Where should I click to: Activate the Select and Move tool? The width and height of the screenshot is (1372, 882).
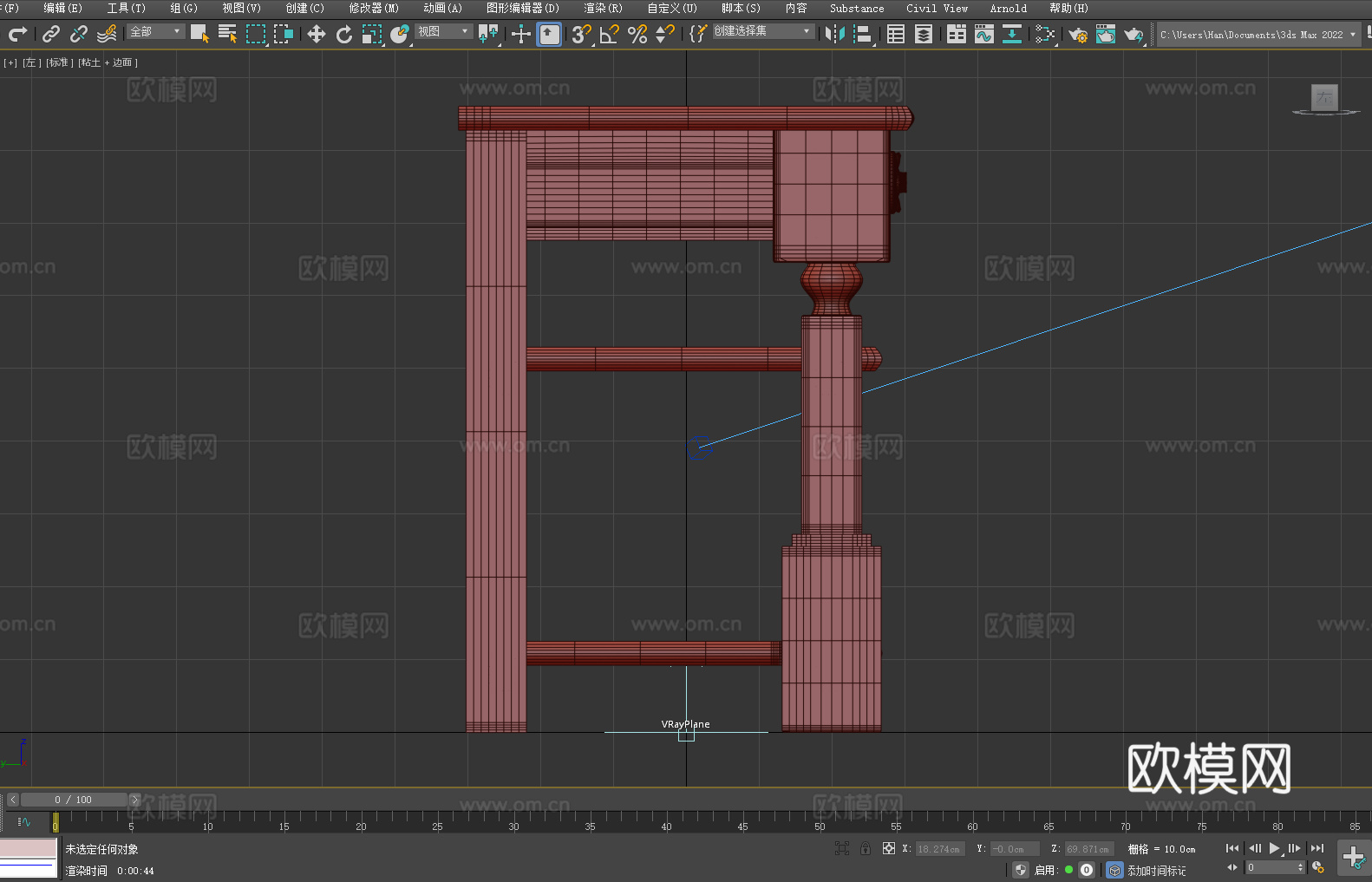click(x=317, y=34)
